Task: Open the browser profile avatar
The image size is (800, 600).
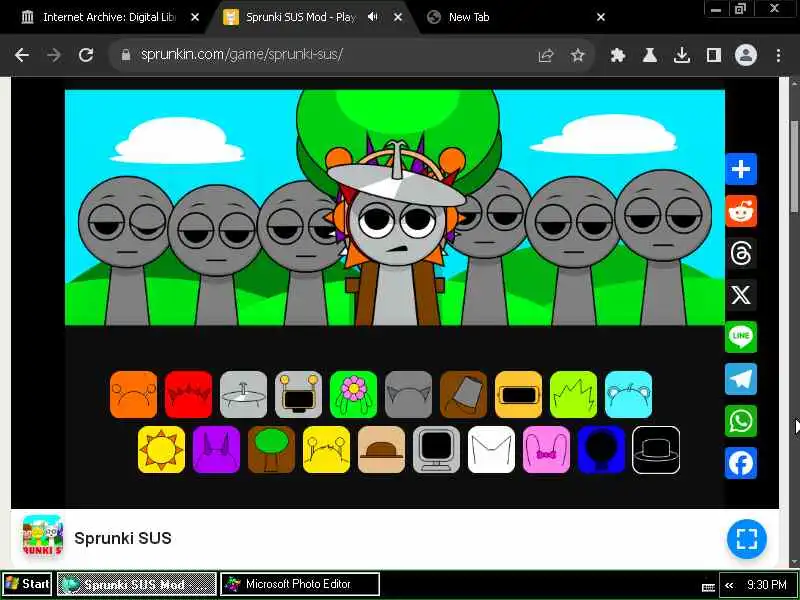Action: (745, 55)
